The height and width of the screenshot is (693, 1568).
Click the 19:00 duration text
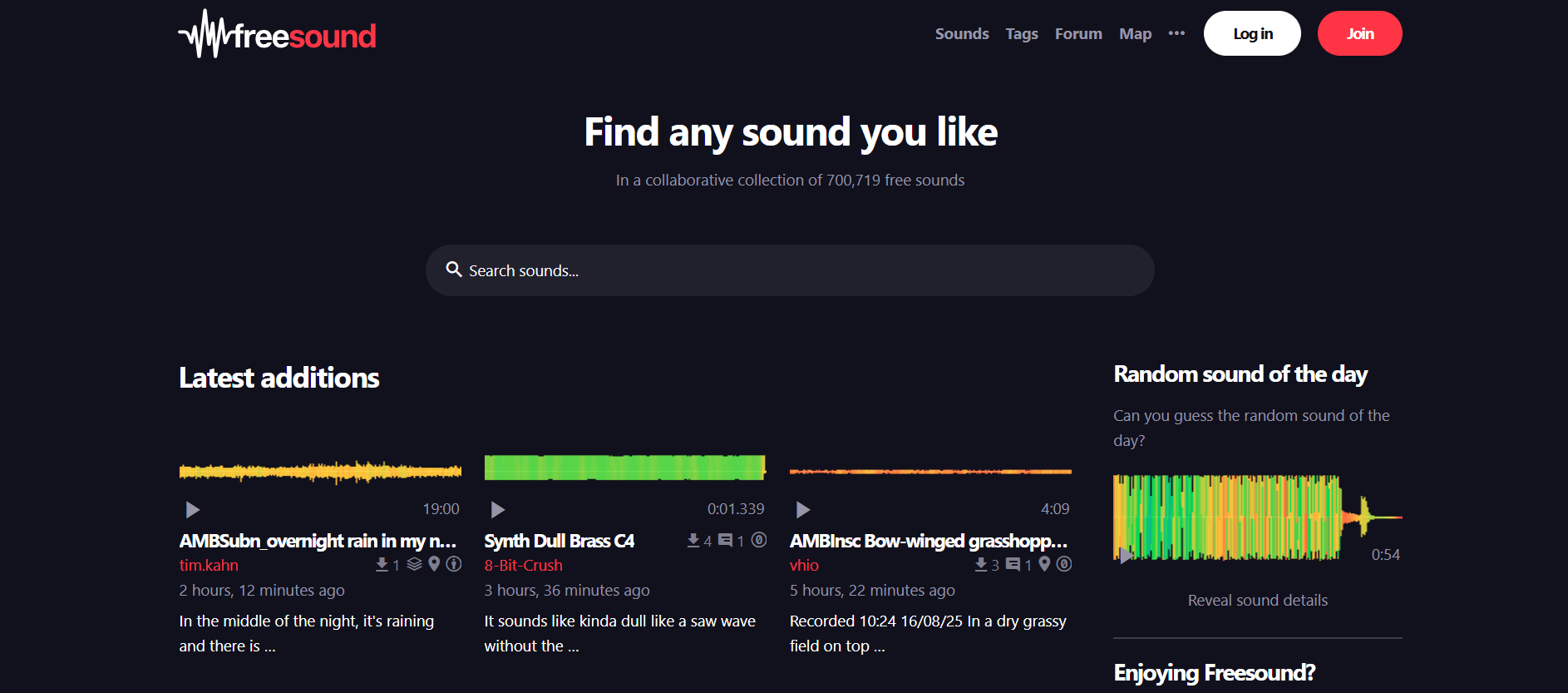pyautogui.click(x=441, y=508)
